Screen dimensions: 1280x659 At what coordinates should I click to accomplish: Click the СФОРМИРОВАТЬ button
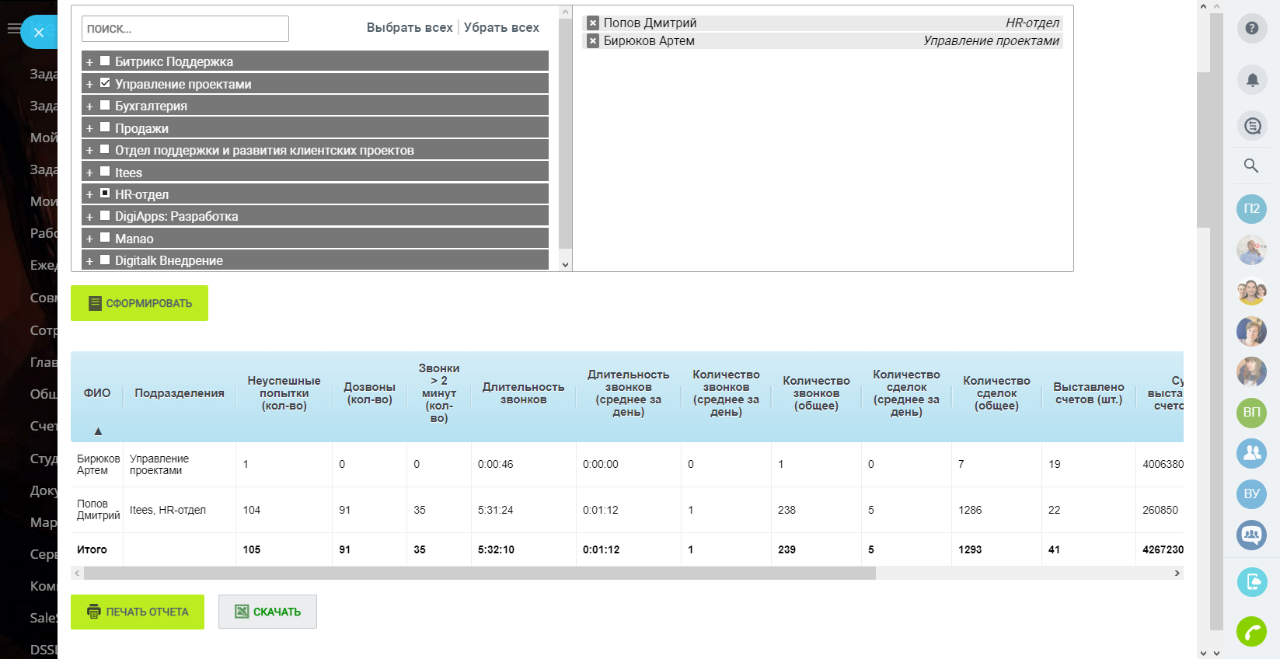point(139,303)
